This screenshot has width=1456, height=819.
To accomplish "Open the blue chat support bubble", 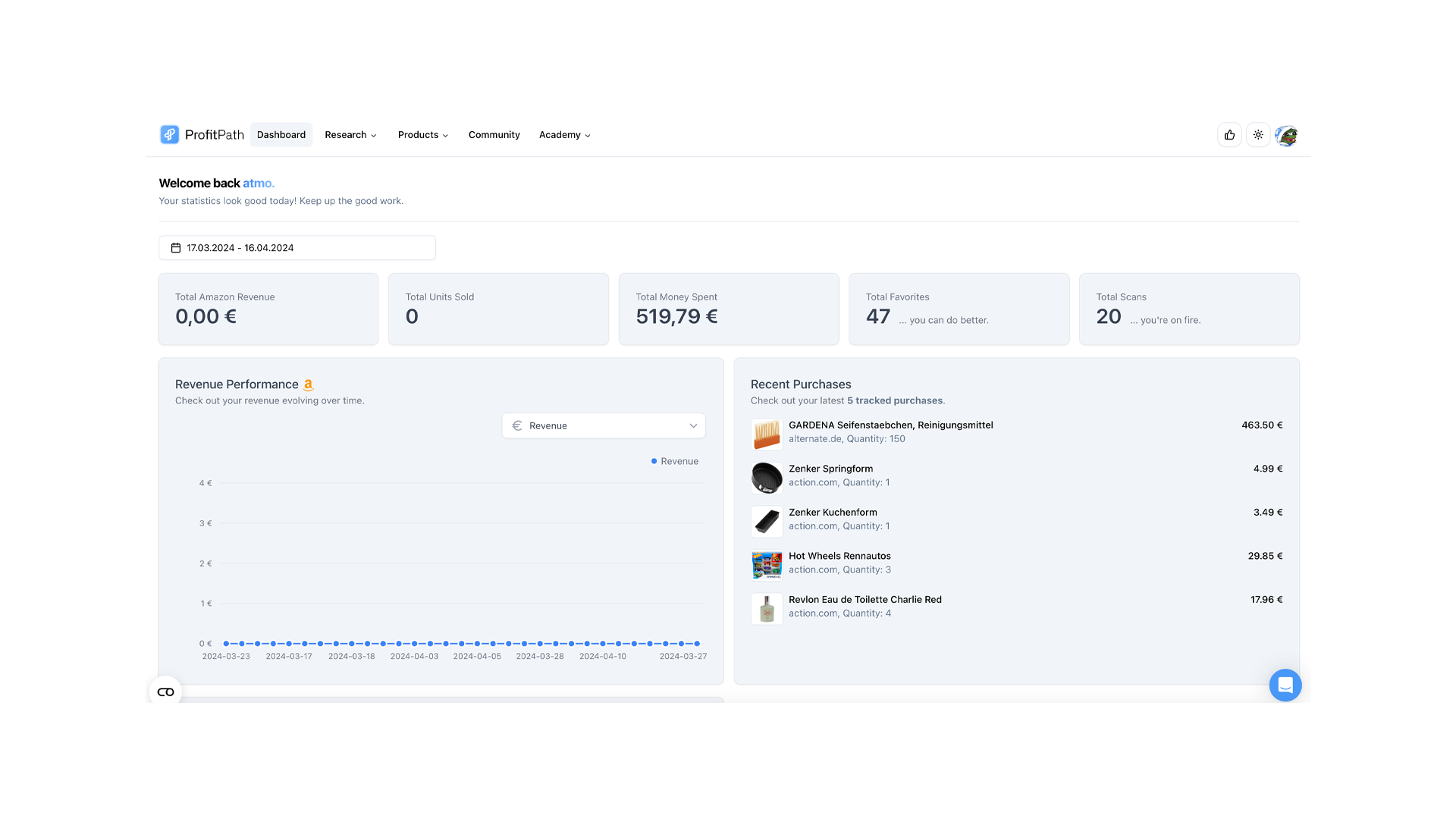I will 1285,685.
